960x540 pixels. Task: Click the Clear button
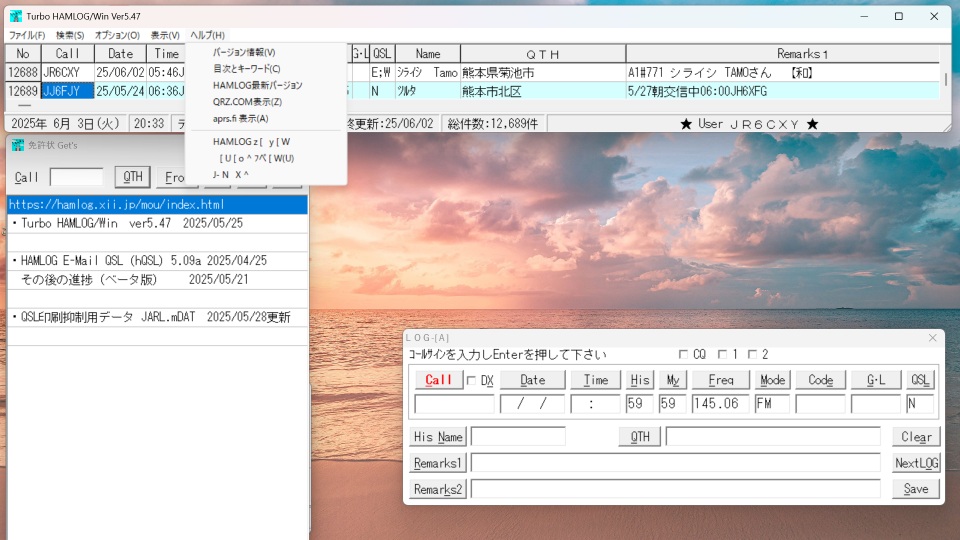[x=916, y=437]
